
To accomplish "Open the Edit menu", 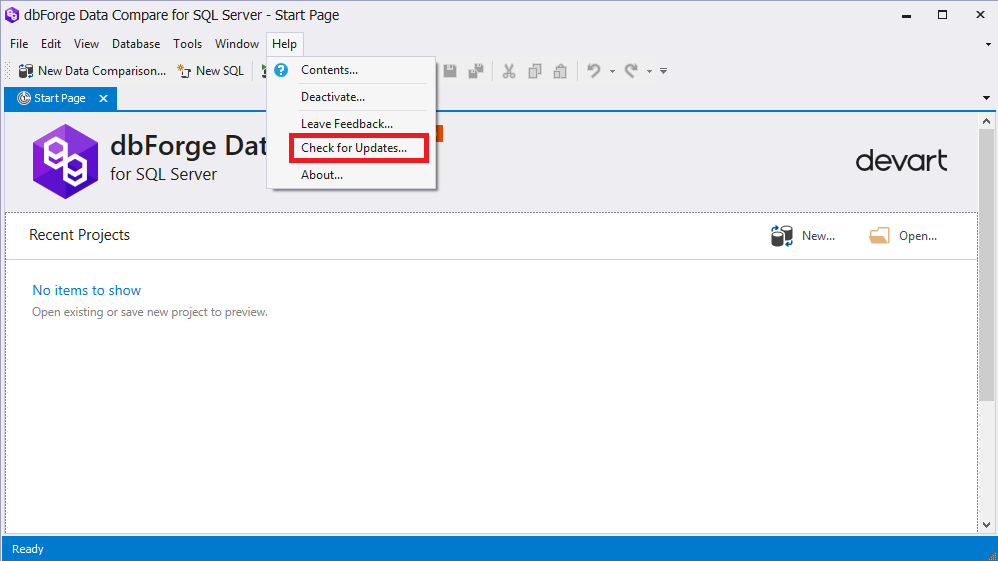I will pyautogui.click(x=51, y=44).
